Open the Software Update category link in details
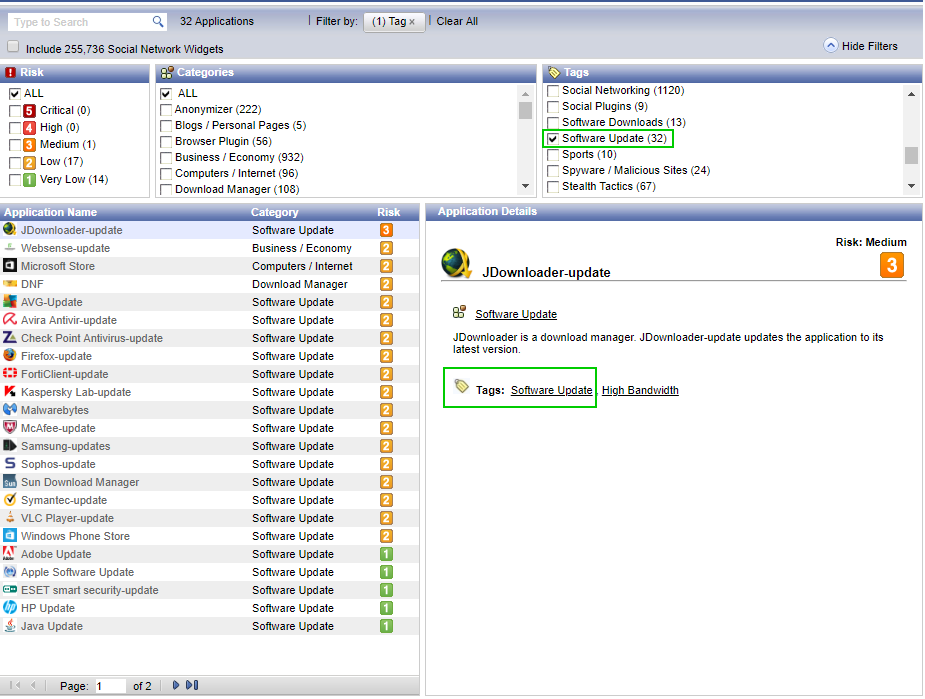 516,314
